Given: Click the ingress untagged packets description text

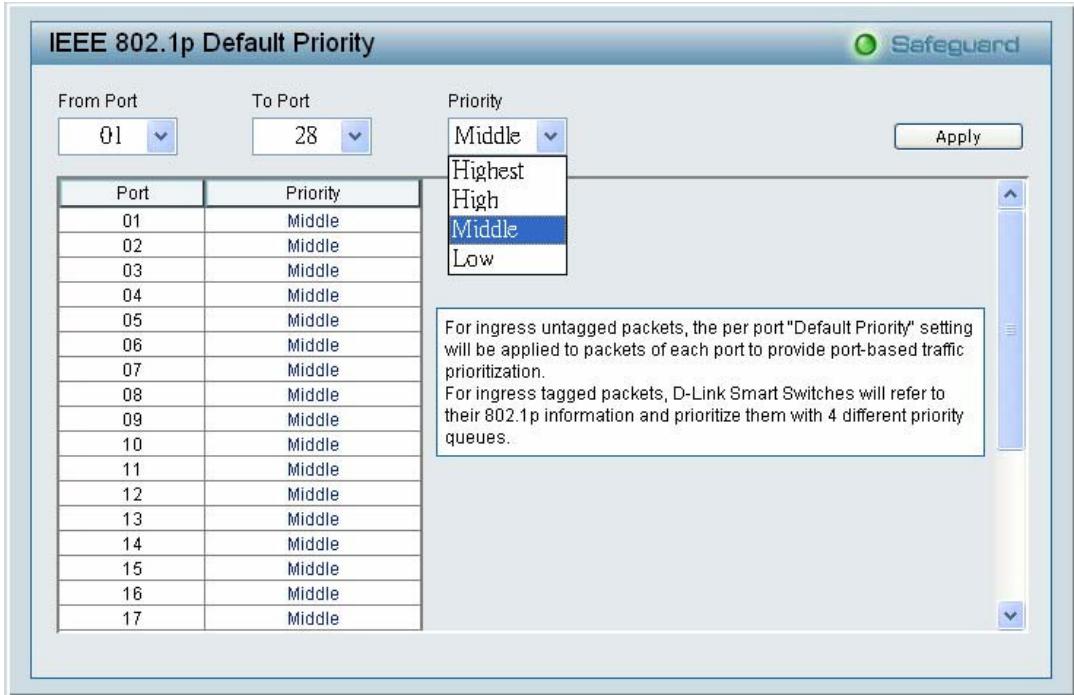Looking at the screenshot, I should point(709,349).
